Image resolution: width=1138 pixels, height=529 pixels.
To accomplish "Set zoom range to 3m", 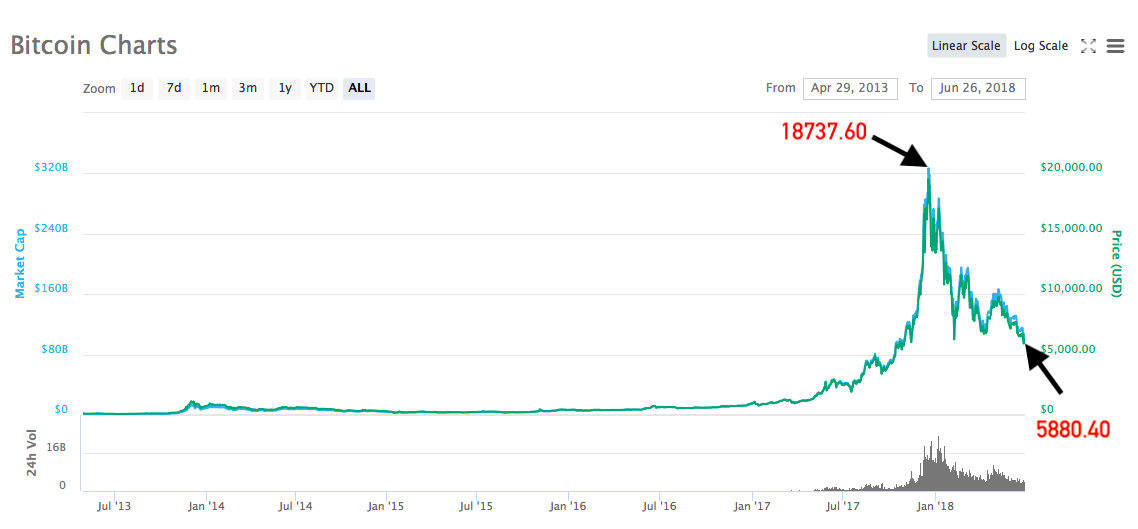I will point(247,88).
